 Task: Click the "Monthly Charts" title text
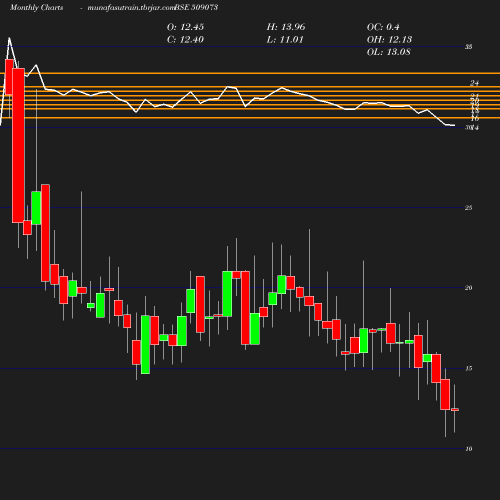pos(37,7)
